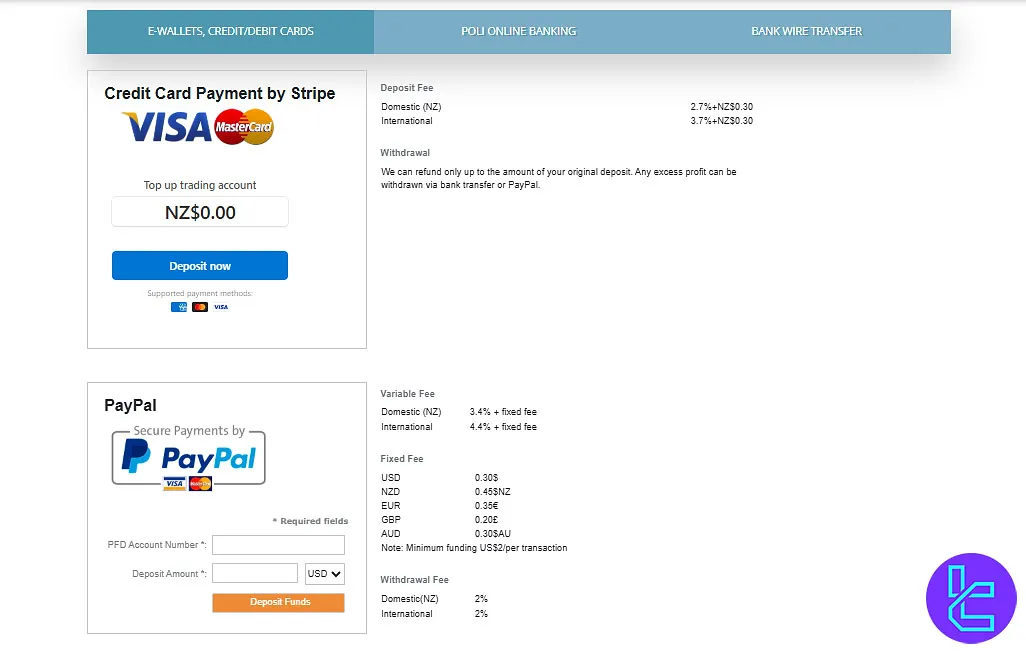1026x653 pixels.
Task: Click the purple floating logo badge
Action: tap(971, 598)
